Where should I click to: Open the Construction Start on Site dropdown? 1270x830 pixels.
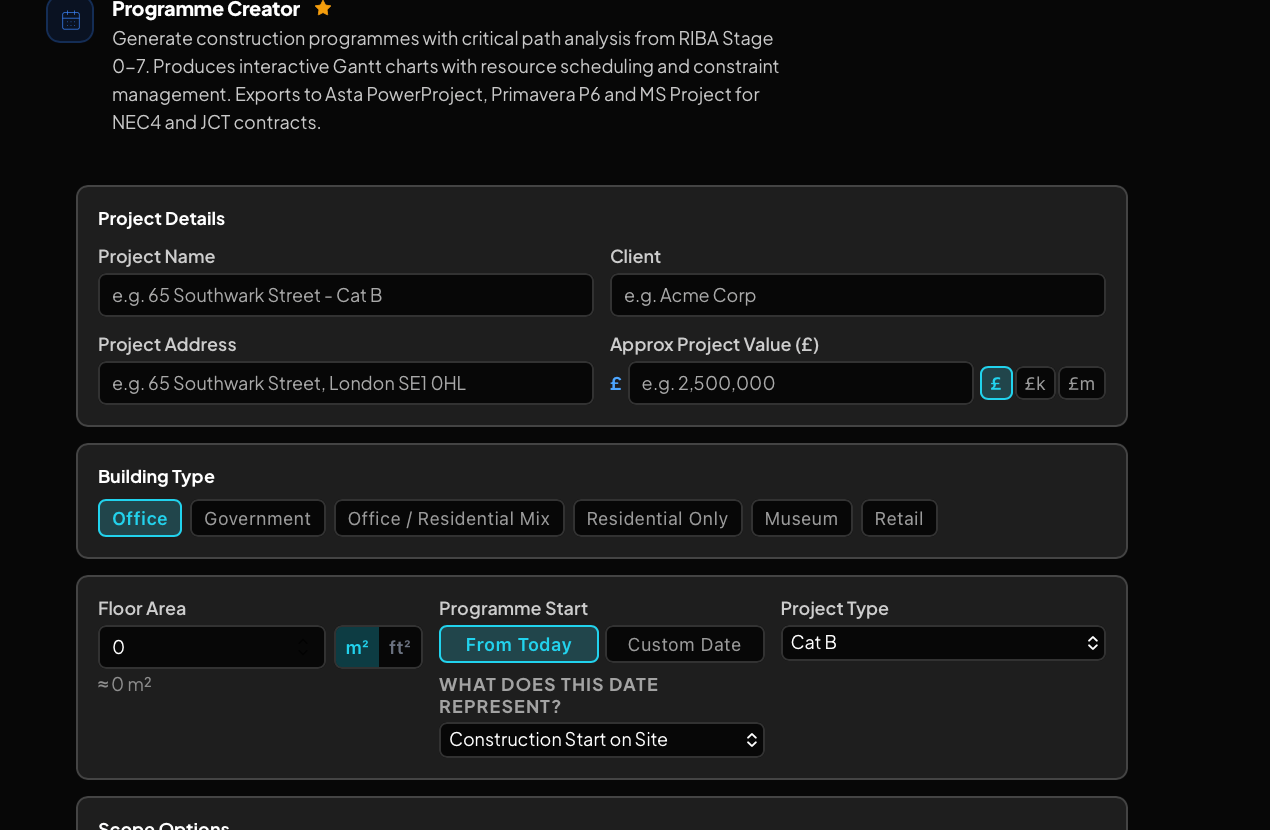tap(602, 740)
